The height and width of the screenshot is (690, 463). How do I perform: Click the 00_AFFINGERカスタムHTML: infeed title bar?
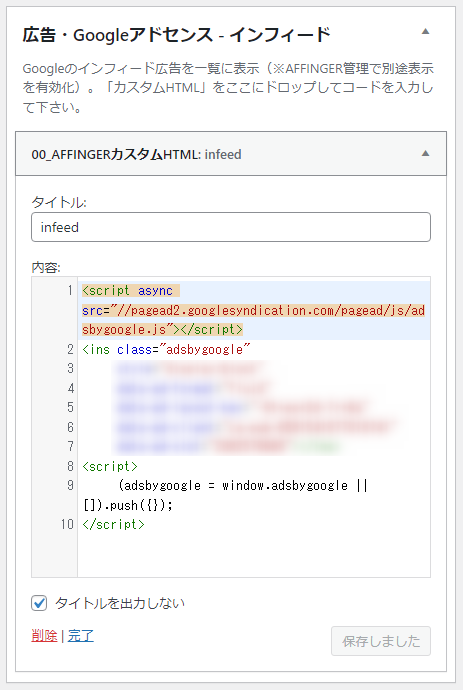[231, 154]
